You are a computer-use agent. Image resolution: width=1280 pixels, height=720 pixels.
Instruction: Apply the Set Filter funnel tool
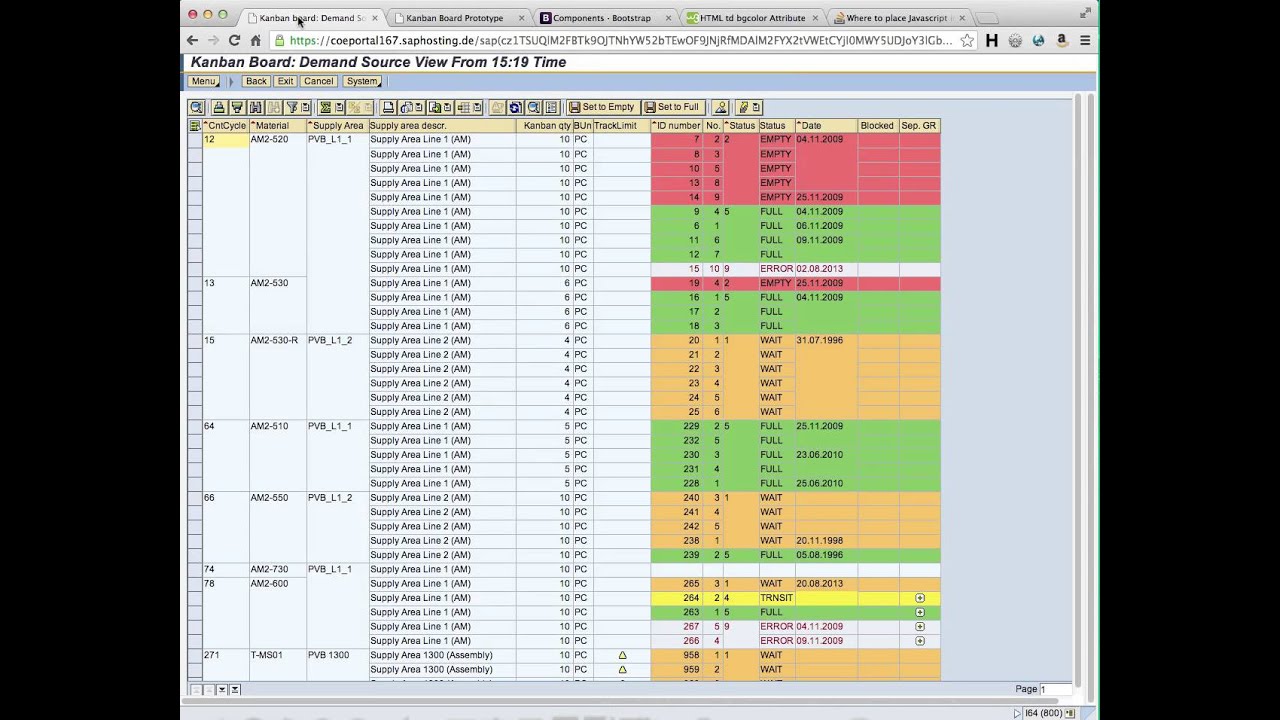pos(291,107)
